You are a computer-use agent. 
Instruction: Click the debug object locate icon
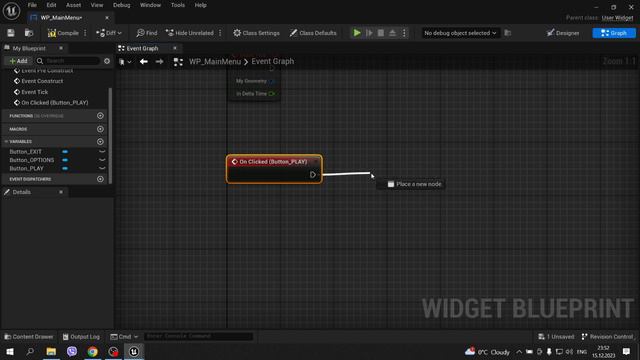point(508,33)
